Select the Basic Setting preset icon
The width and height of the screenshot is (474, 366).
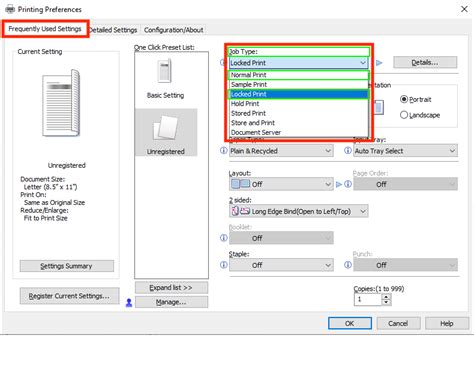tap(165, 71)
